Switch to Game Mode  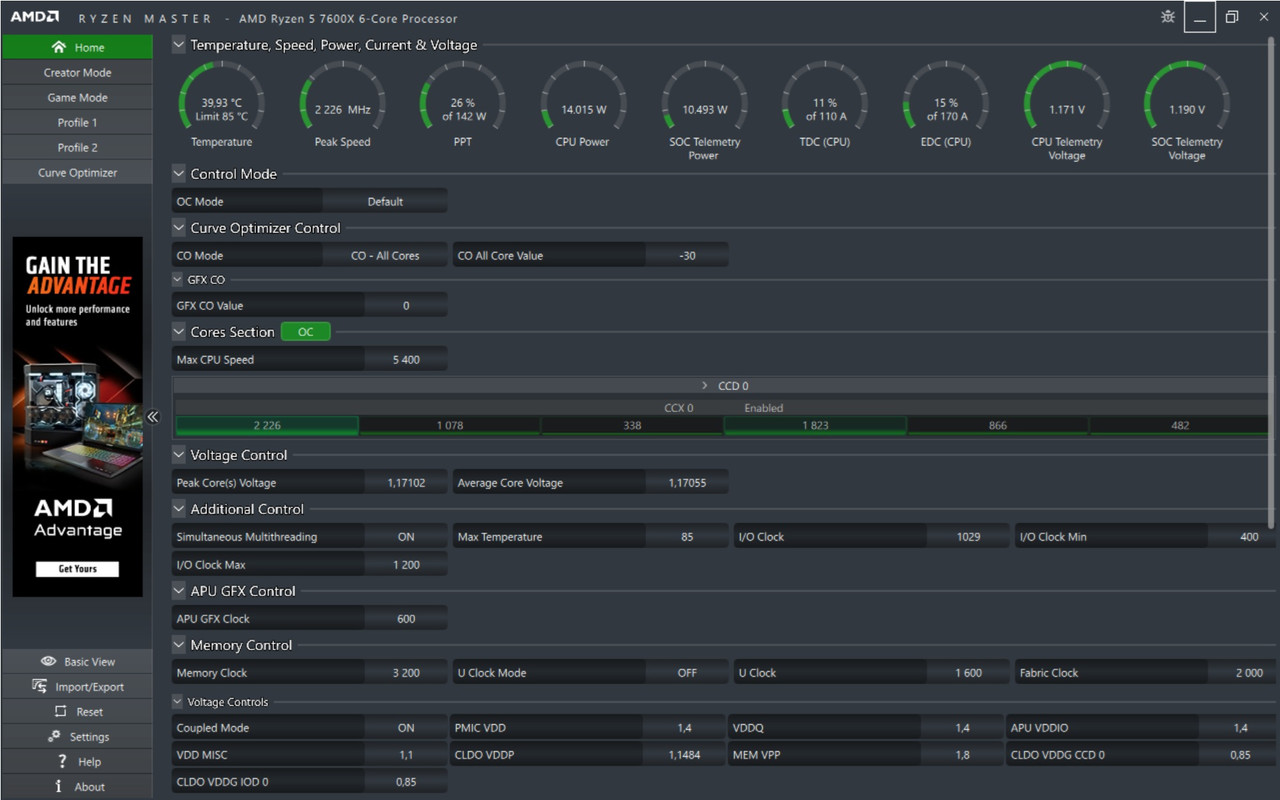(x=77, y=97)
